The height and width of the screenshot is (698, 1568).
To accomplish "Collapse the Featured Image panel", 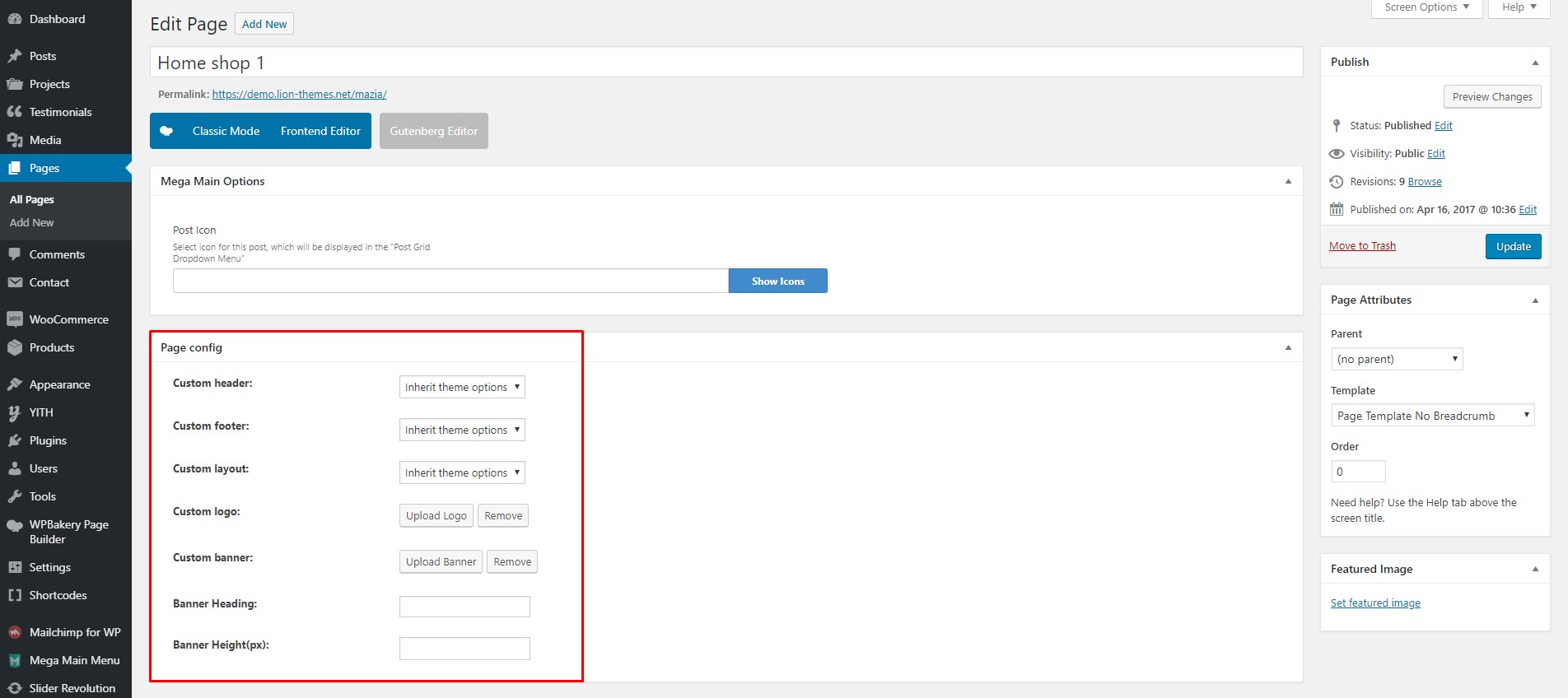I will [x=1535, y=569].
